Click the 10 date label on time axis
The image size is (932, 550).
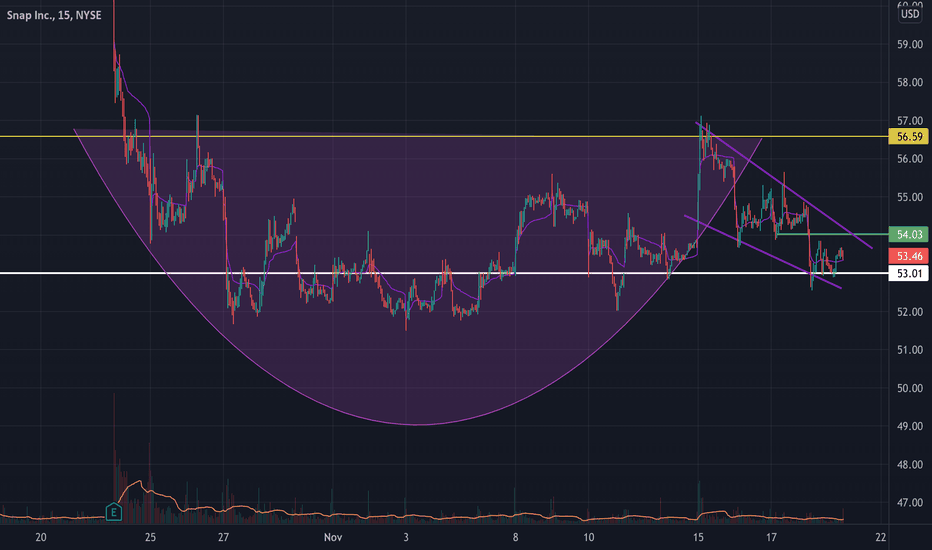[x=588, y=538]
